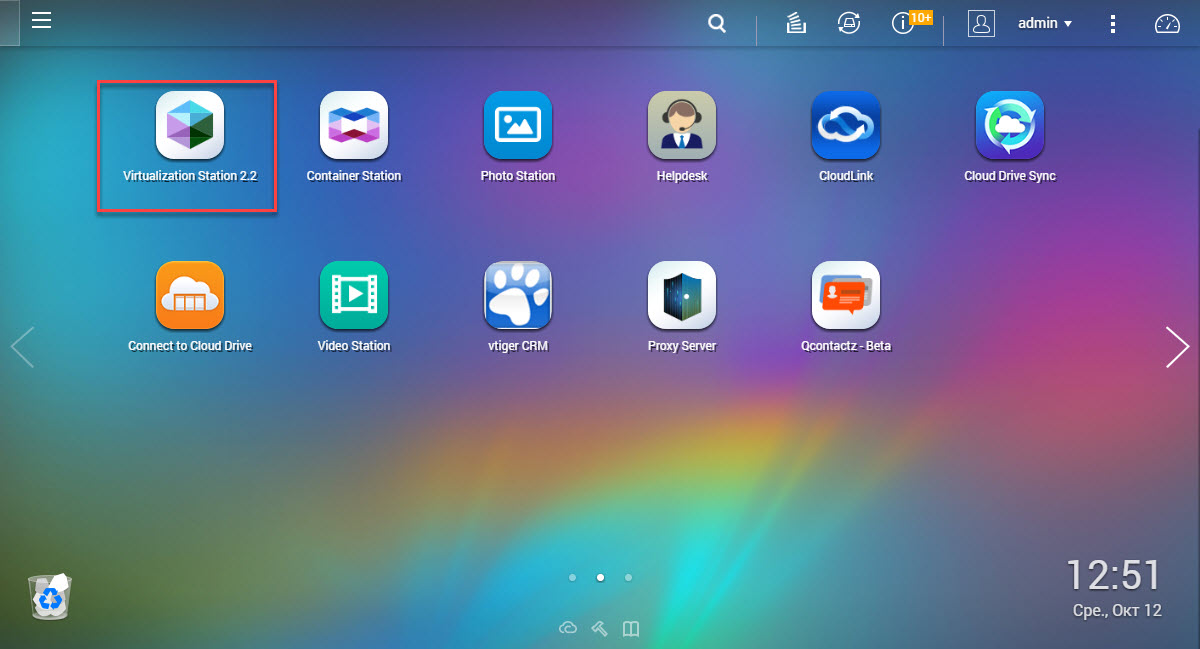
Task: Launch CloudLink app
Action: (x=846, y=126)
